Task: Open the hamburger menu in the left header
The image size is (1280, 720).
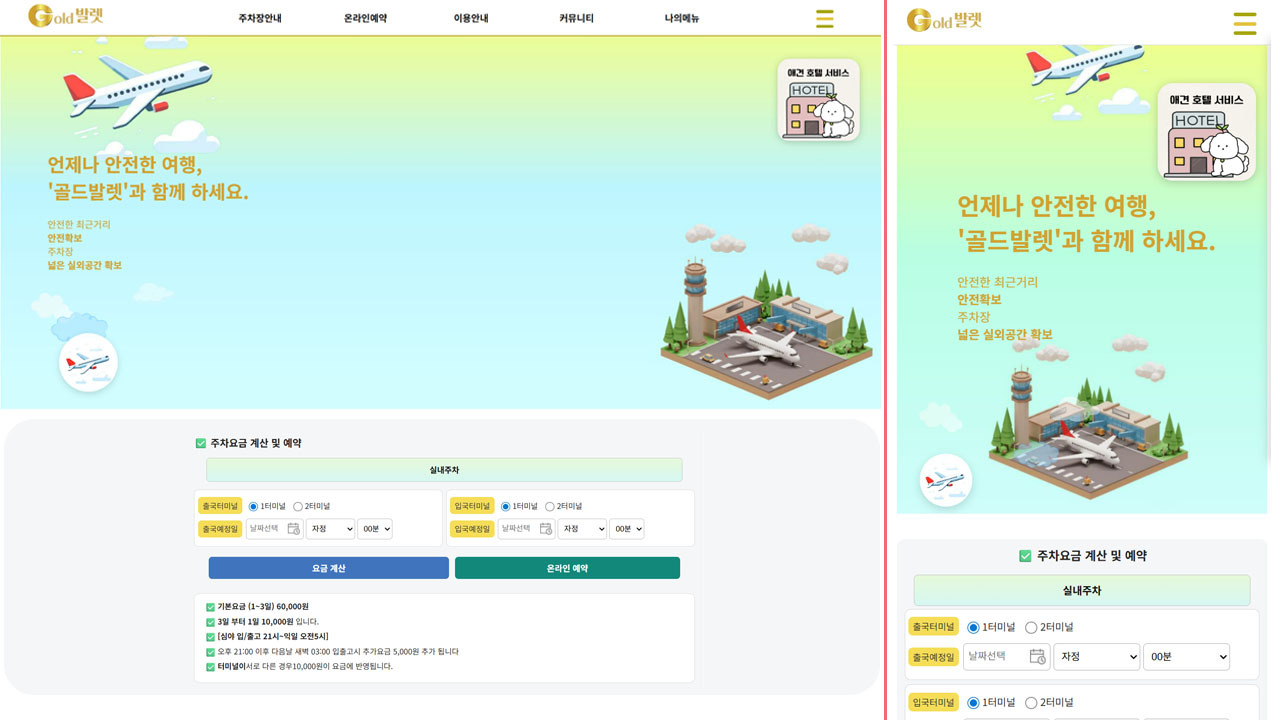Action: coord(825,17)
